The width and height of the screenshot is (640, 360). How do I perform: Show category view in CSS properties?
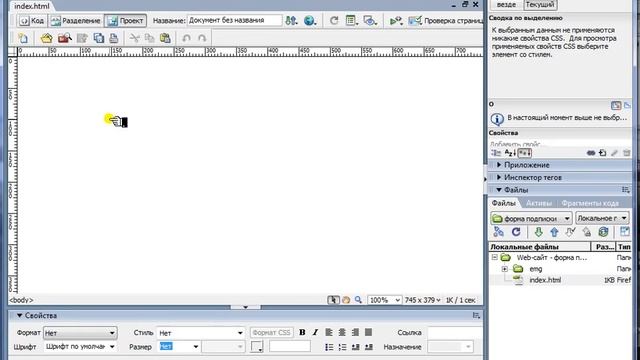point(496,153)
